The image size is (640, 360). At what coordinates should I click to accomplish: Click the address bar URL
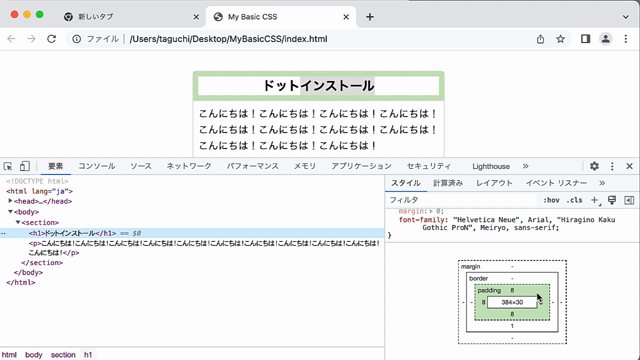228,39
